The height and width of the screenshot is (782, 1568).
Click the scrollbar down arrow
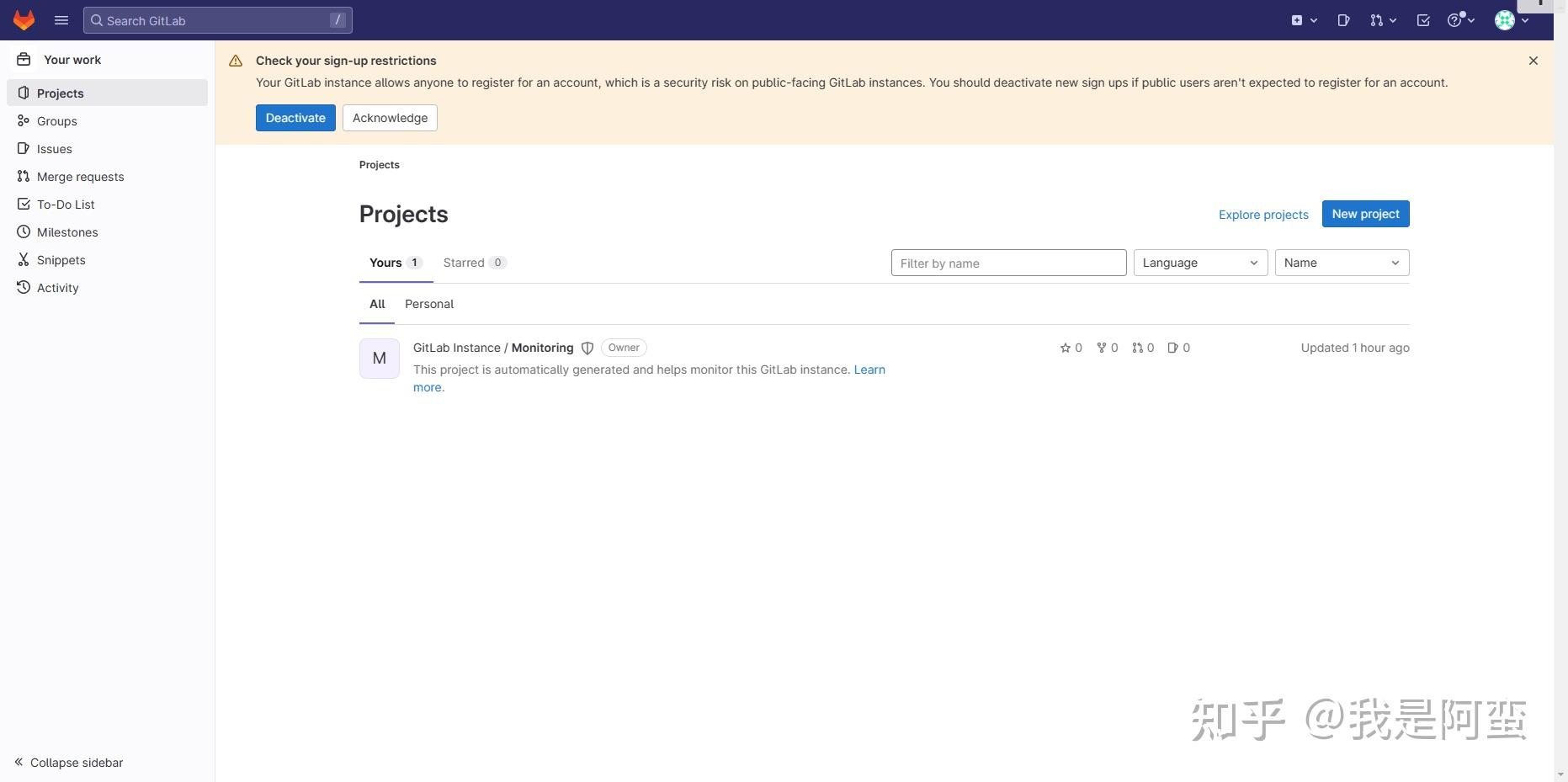click(1561, 774)
